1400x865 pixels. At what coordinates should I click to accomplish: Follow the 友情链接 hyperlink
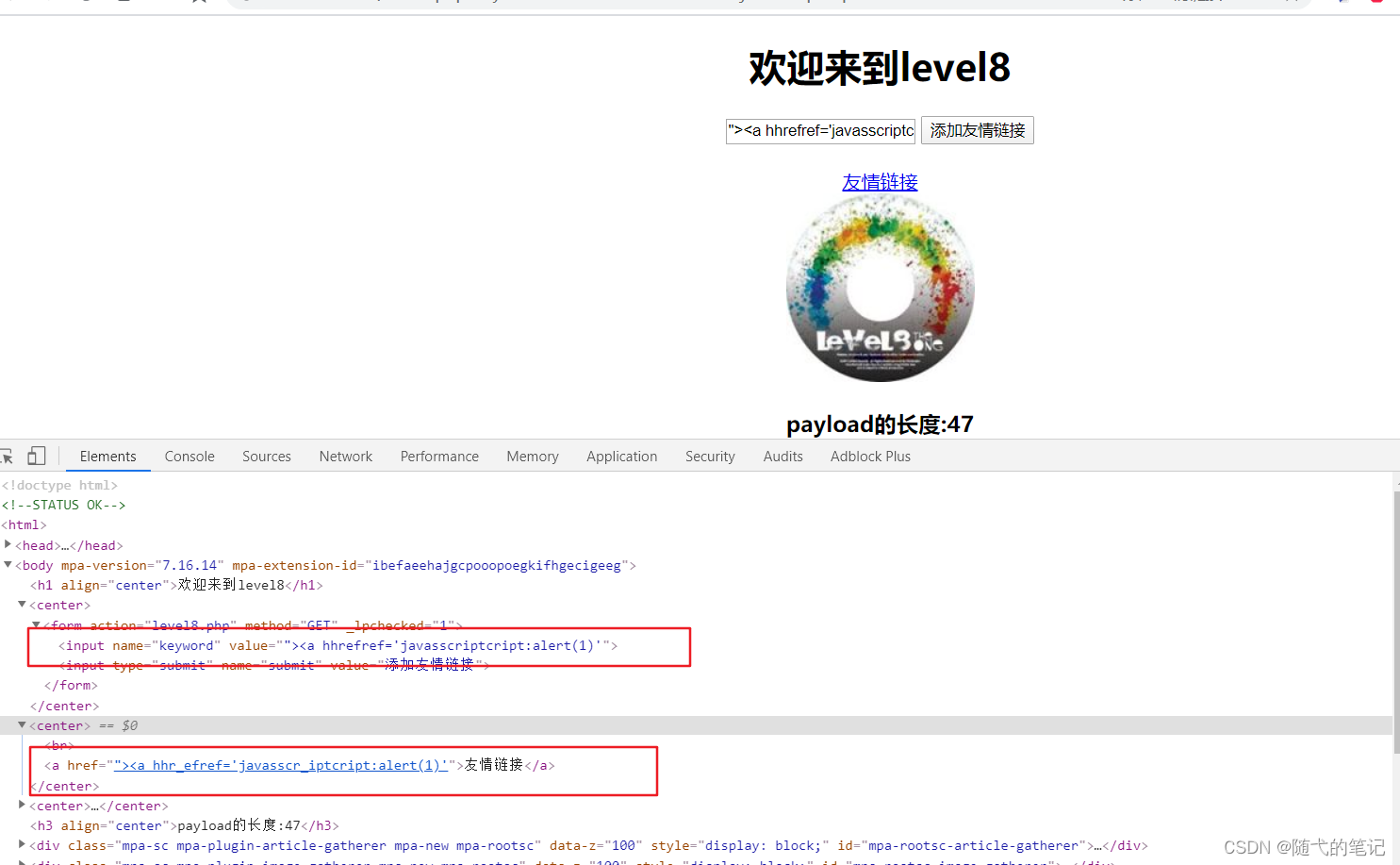pos(879,181)
